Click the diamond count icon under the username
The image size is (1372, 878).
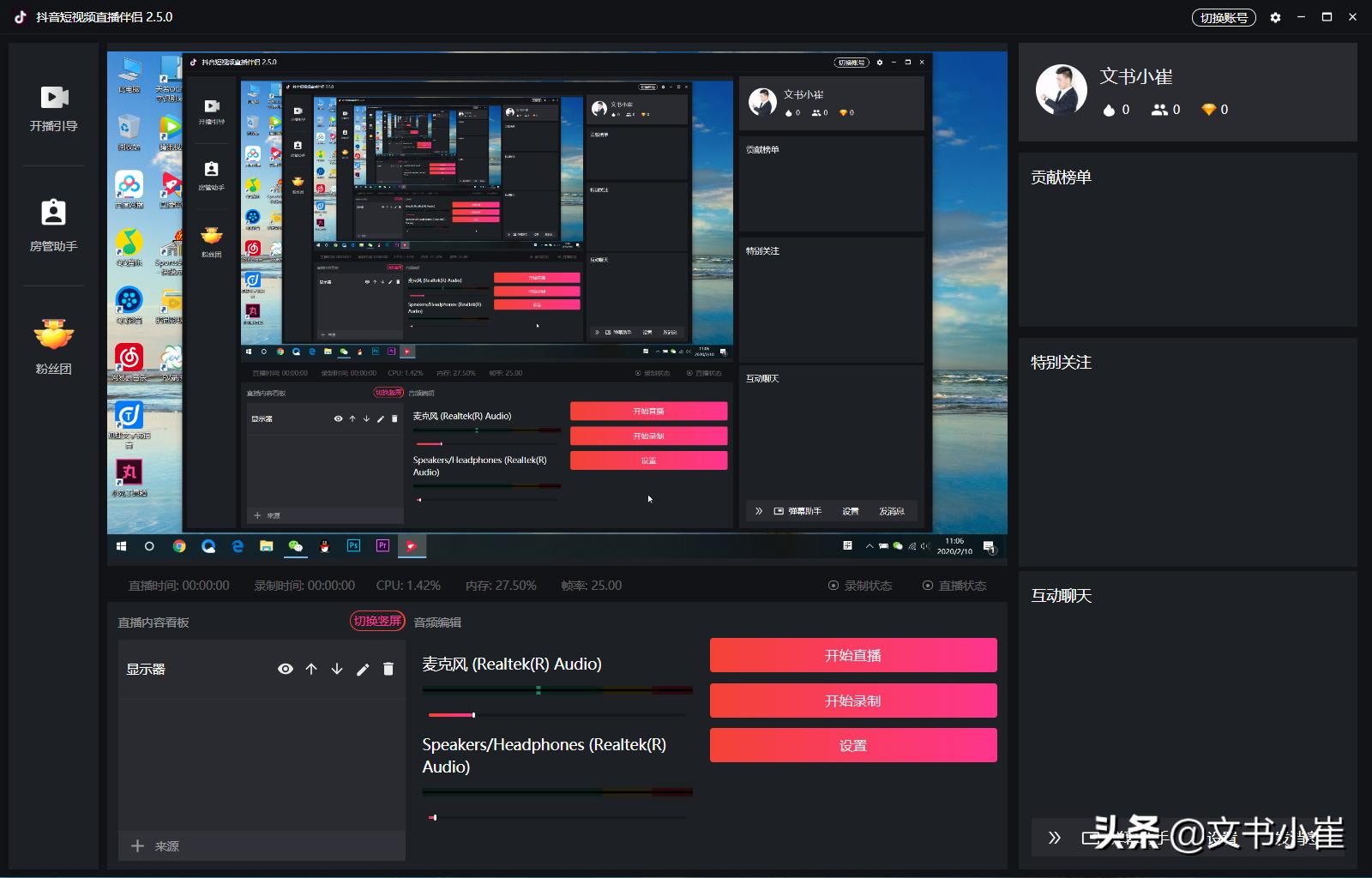click(1209, 110)
